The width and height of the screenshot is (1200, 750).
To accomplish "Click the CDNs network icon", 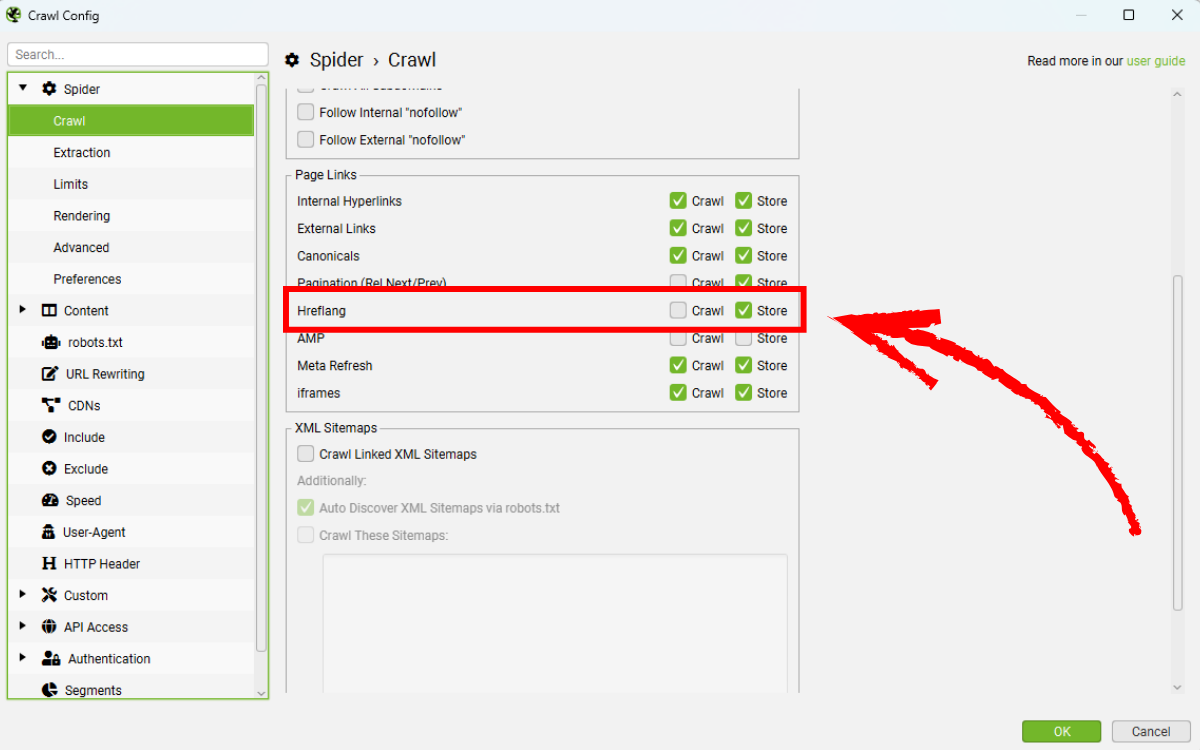I will click(x=50, y=406).
